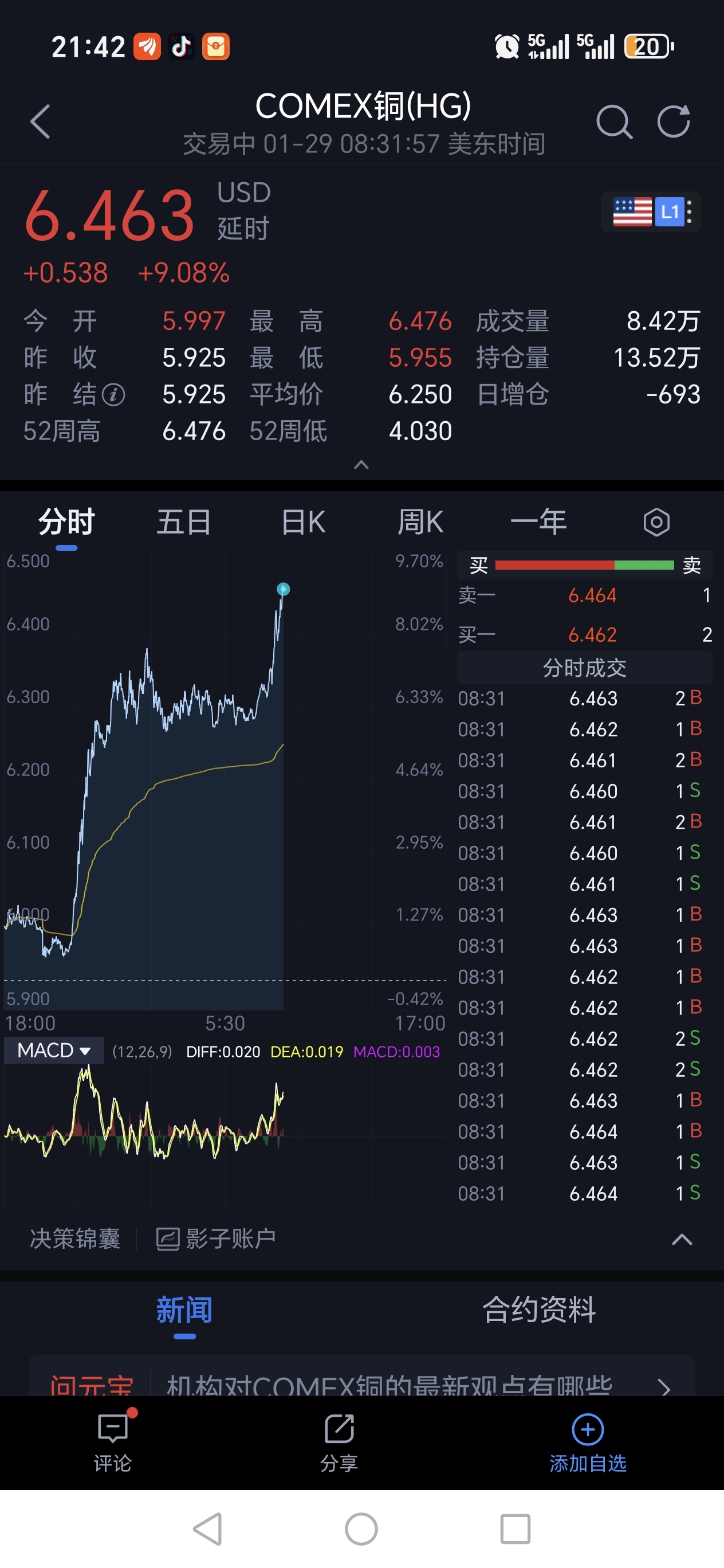Select the 新闻 tab
The width and height of the screenshot is (724, 1568).
[x=184, y=1310]
